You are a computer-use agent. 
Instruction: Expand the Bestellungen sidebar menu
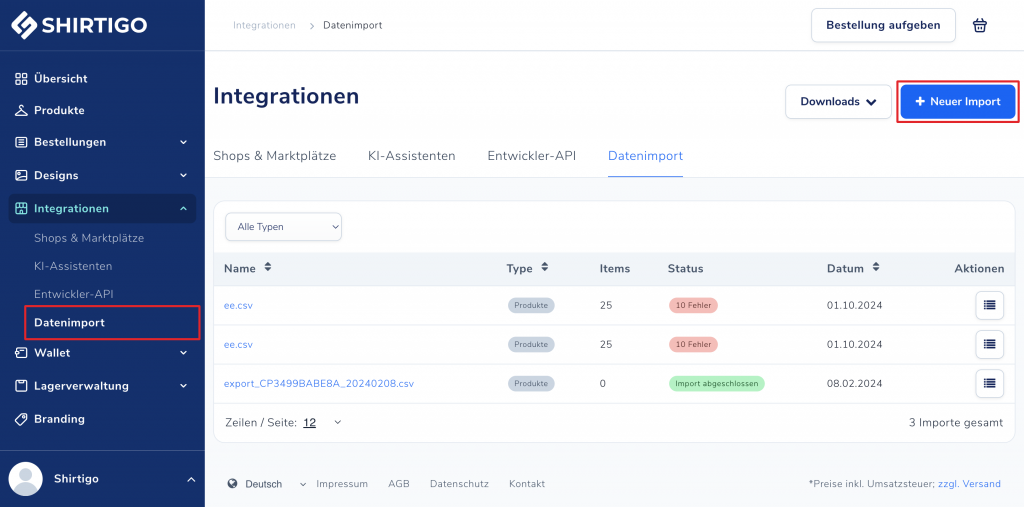[184, 142]
